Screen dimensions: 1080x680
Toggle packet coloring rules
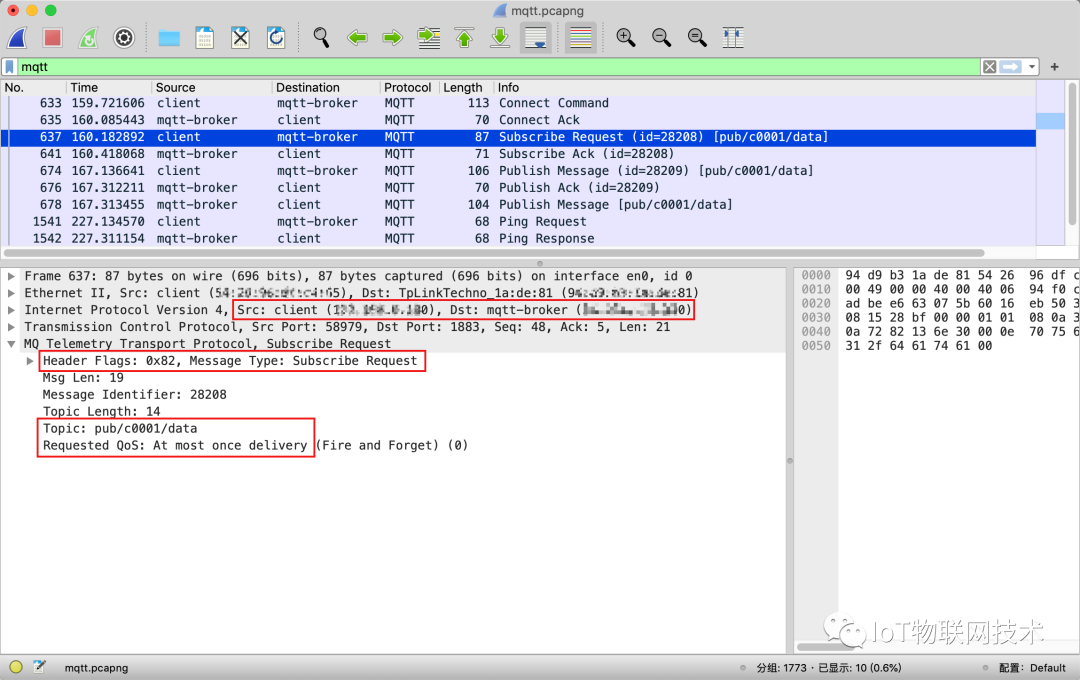(x=580, y=38)
